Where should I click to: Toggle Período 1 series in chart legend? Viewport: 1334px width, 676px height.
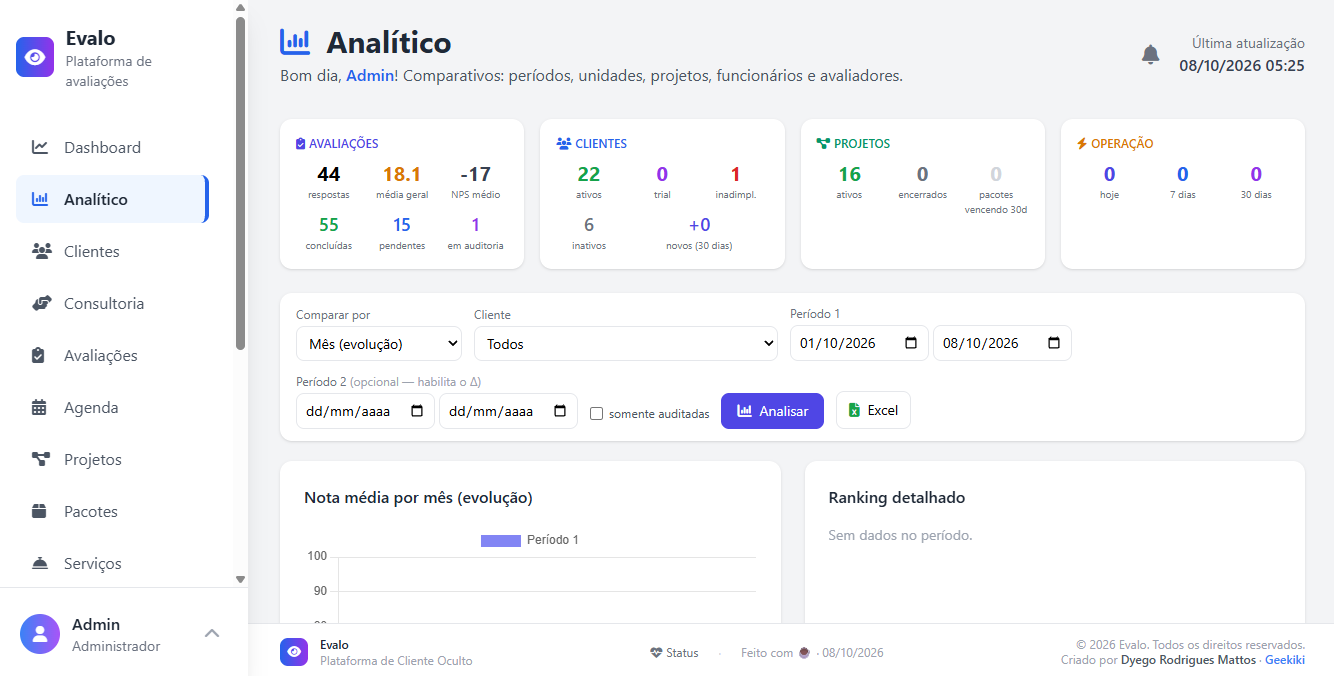[530, 540]
